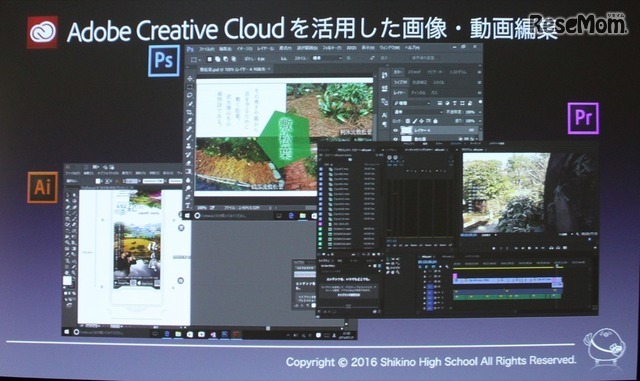Select Photoshop's Rectangular Marquee tool
Viewport: 640px width, 381px height.
coord(190,87)
